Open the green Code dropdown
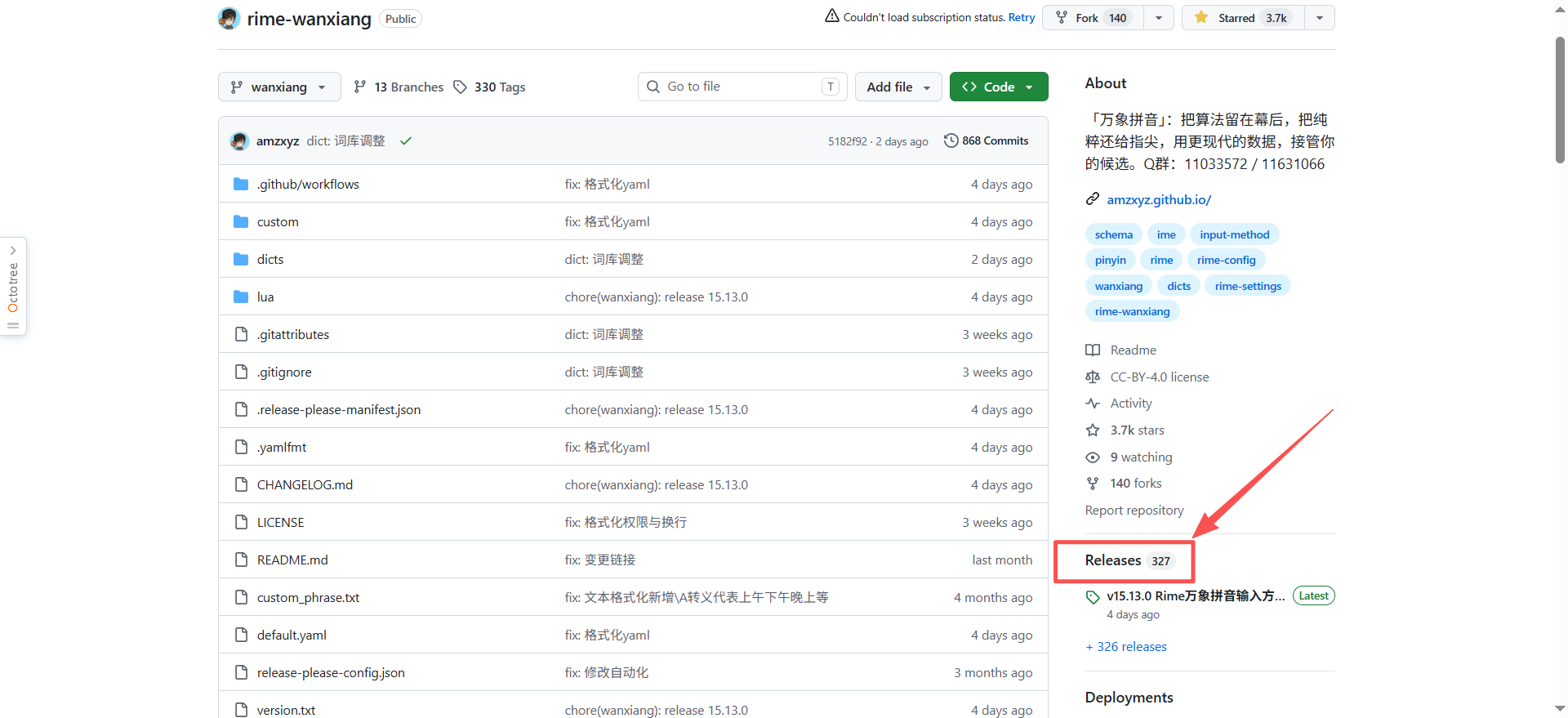The height and width of the screenshot is (718, 1568). [x=999, y=87]
